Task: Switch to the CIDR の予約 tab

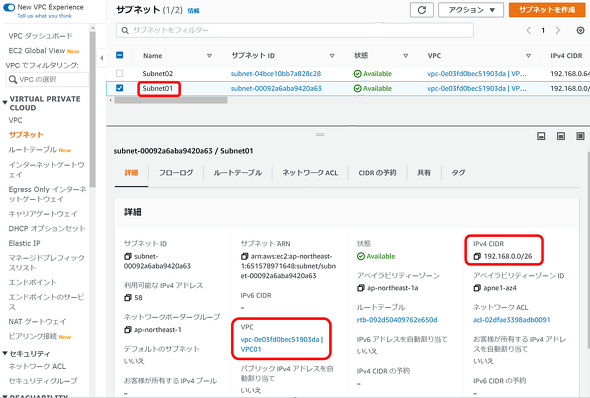Action: click(x=377, y=173)
